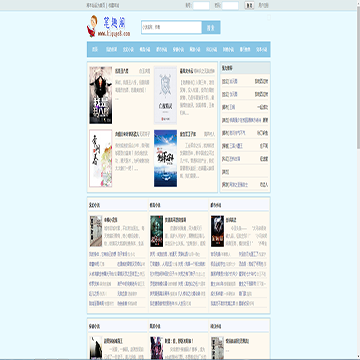Screen dimensions: 360x360
Task: Open the book cover under 穿越小说 section
Action: point(96,348)
